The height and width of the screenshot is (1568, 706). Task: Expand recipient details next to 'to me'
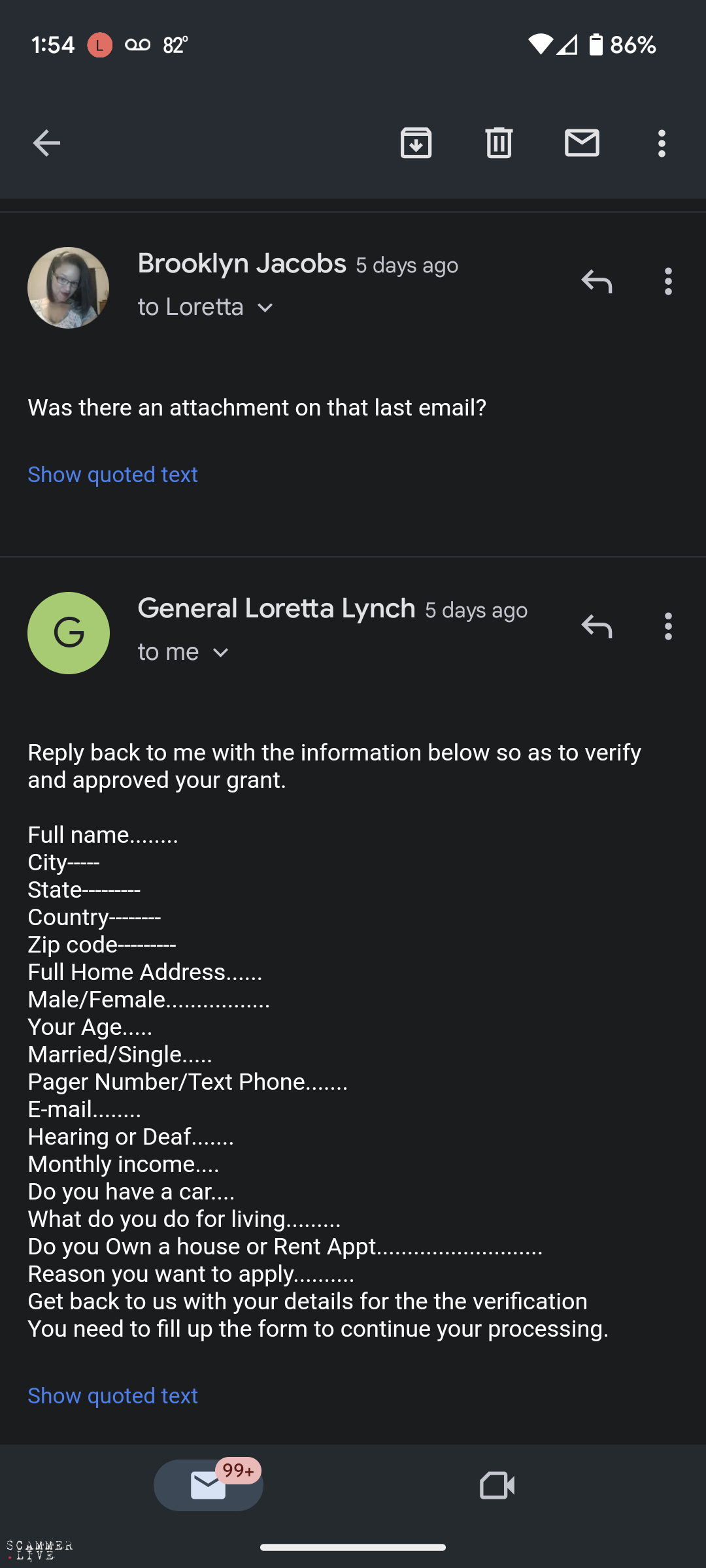[221, 653]
